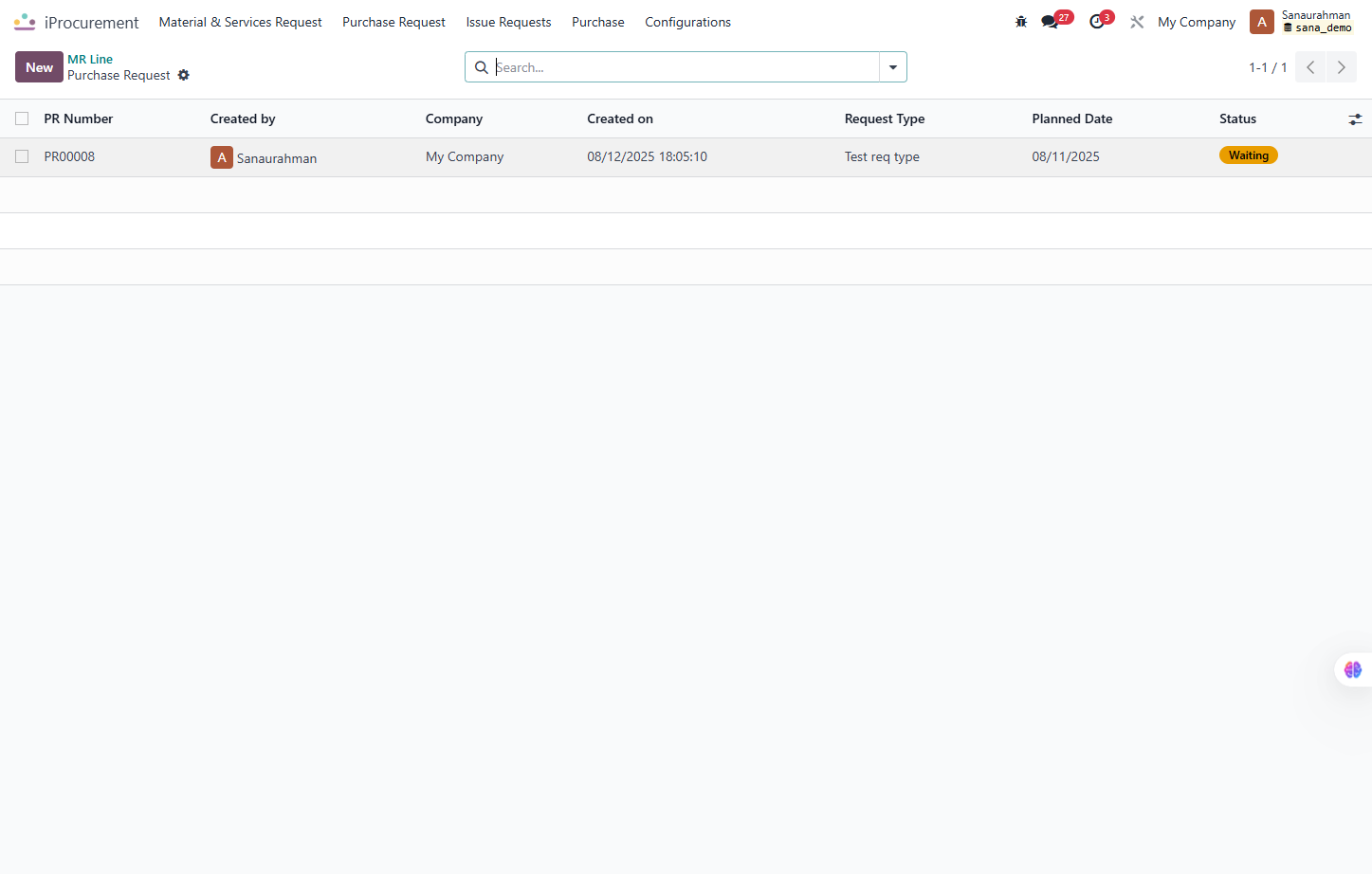The width and height of the screenshot is (1372, 874).
Task: Open the optional columns adjust icon
Action: (x=1355, y=119)
